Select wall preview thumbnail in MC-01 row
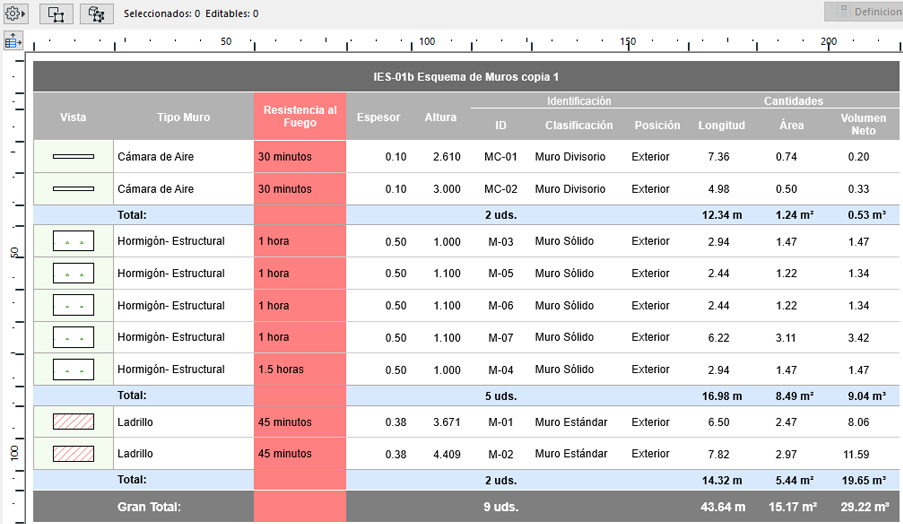 tap(73, 157)
